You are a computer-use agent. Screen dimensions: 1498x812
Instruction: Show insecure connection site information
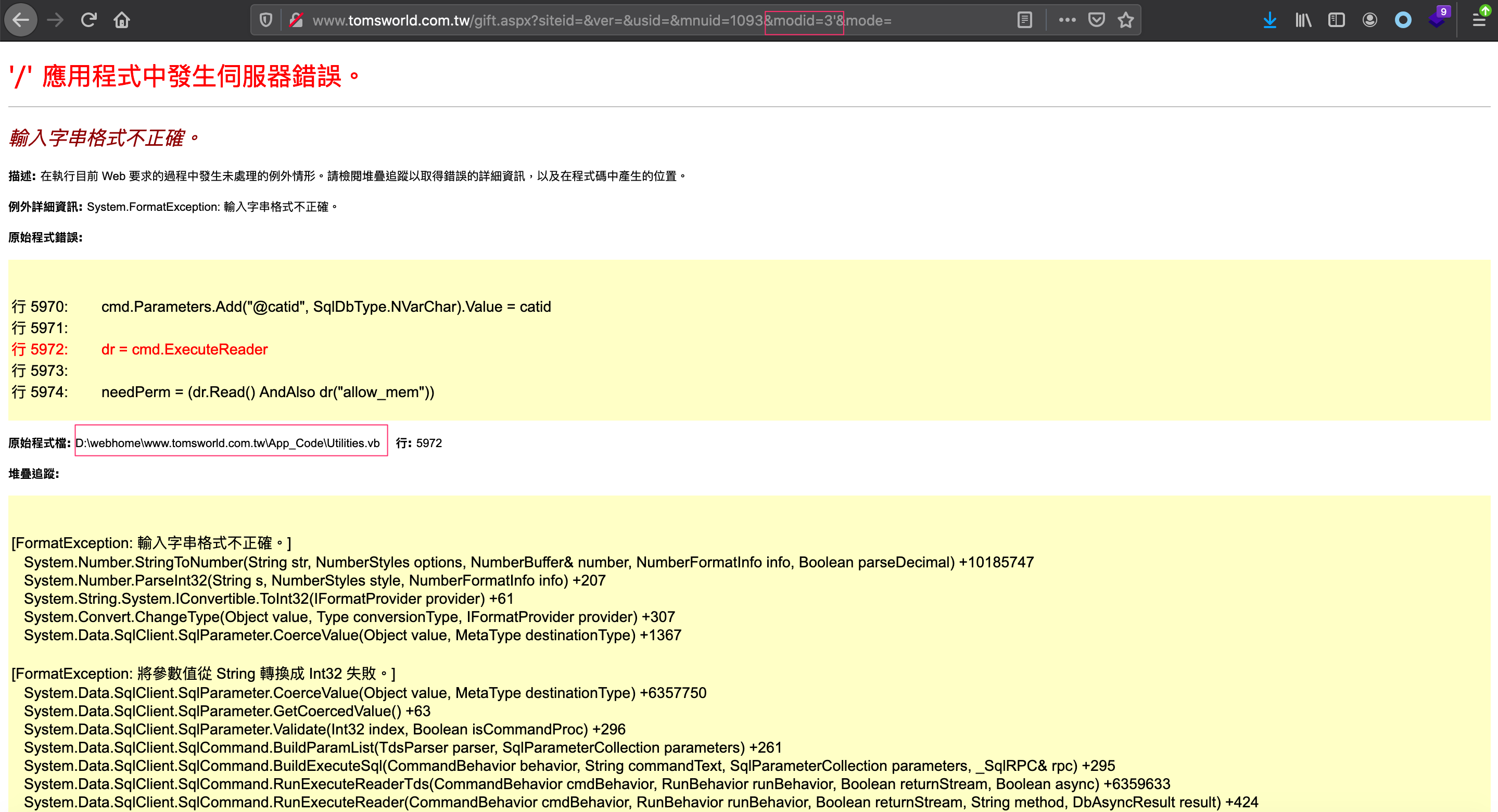click(297, 20)
